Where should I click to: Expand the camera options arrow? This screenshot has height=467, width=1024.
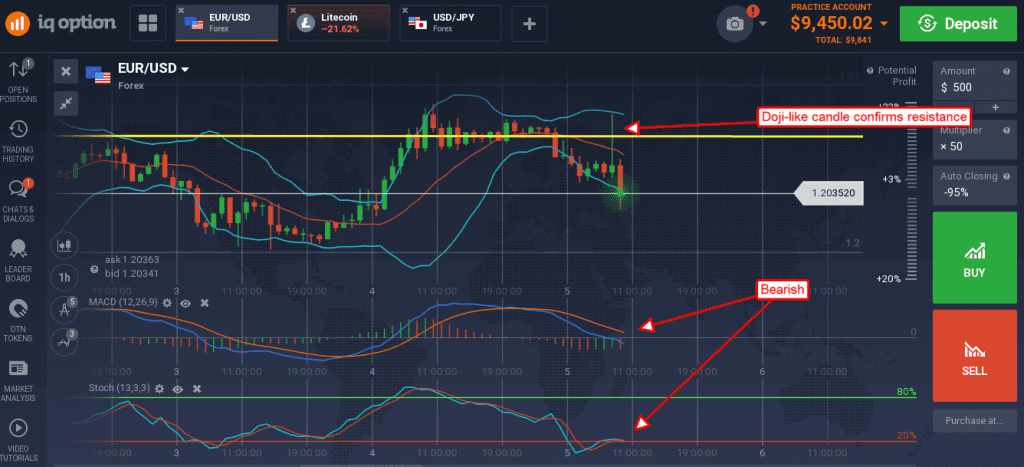pos(763,24)
